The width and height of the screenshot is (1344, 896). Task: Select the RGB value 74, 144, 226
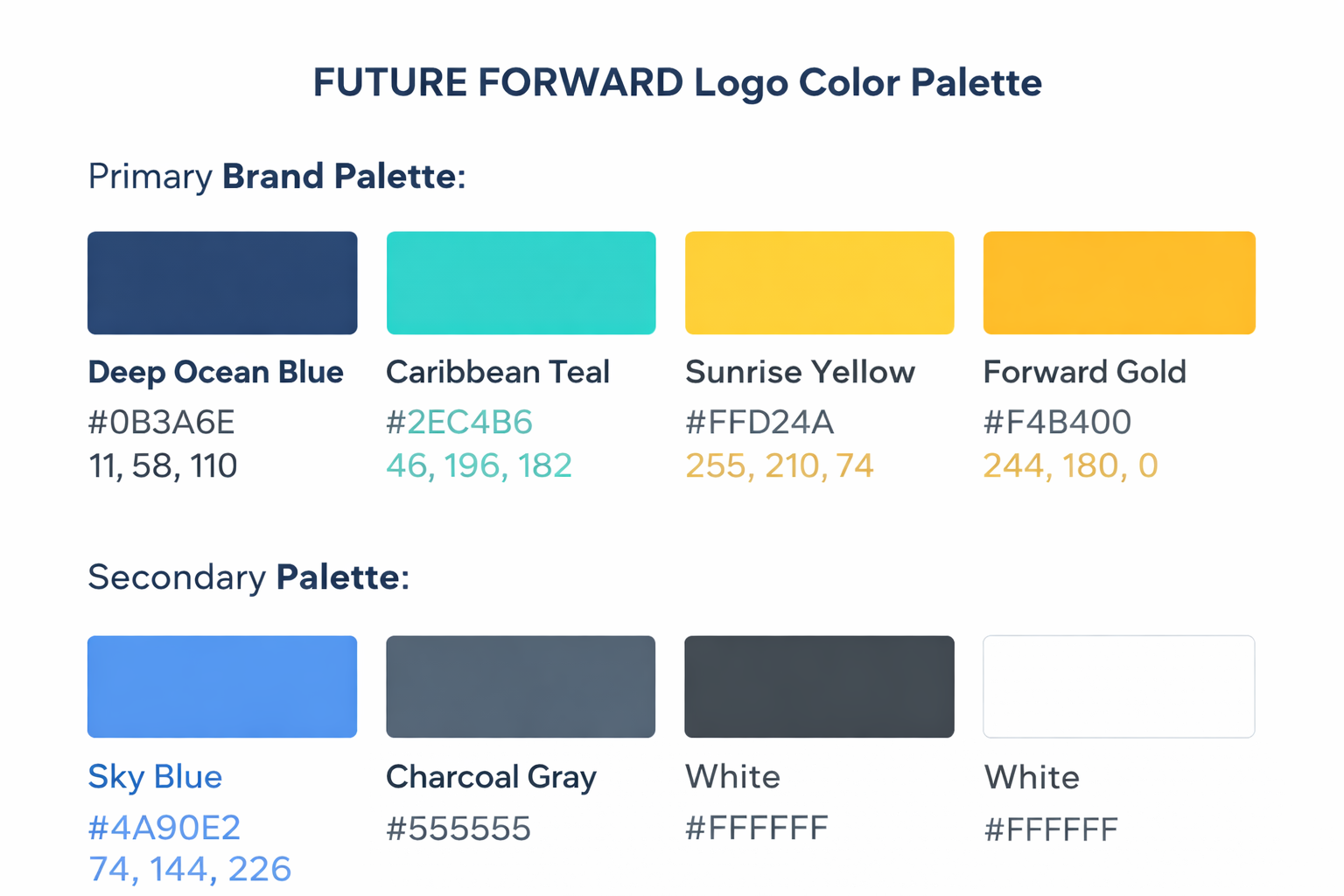[190, 869]
